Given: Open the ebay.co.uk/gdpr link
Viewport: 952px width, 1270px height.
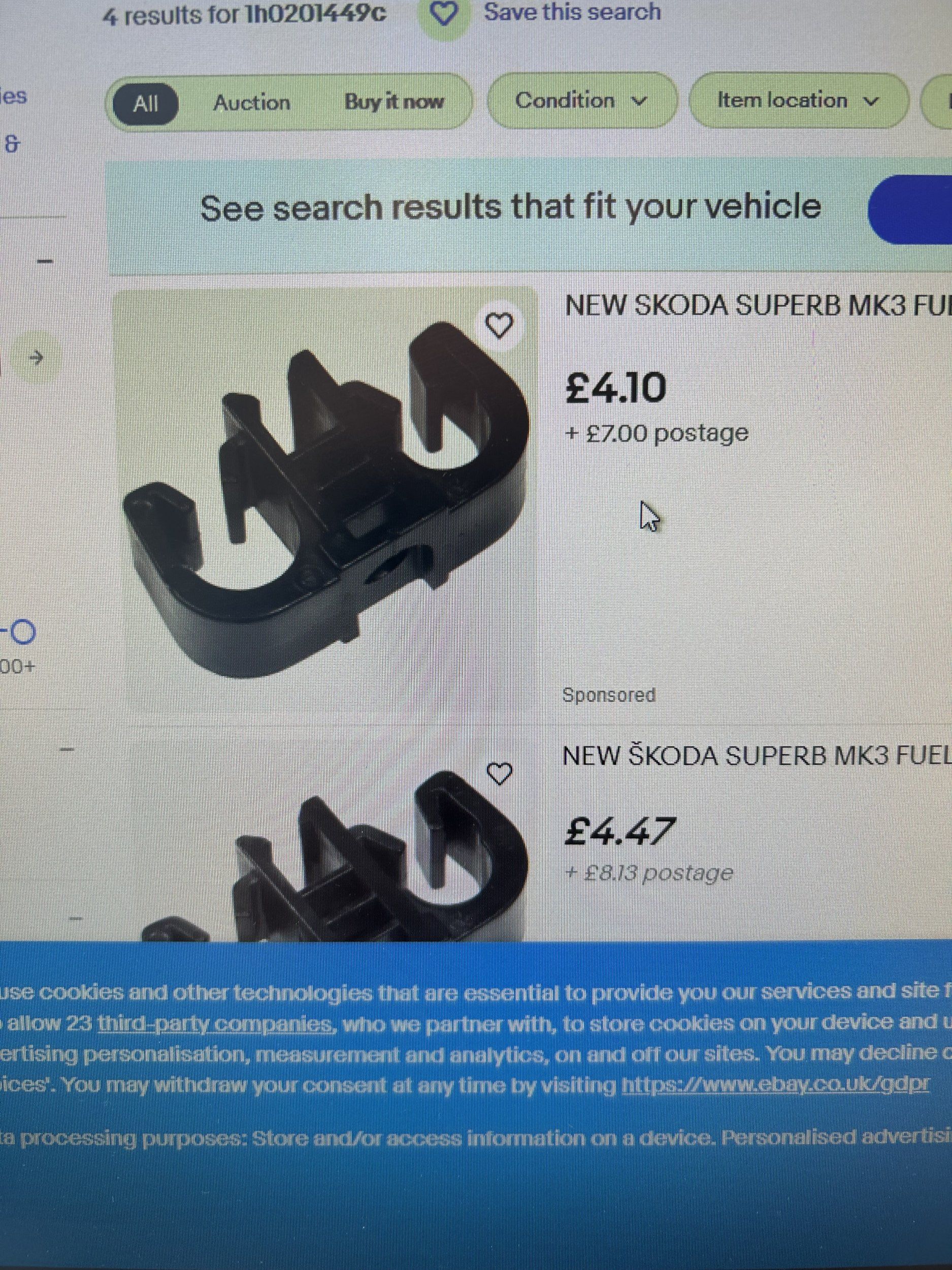Looking at the screenshot, I should 775,1085.
